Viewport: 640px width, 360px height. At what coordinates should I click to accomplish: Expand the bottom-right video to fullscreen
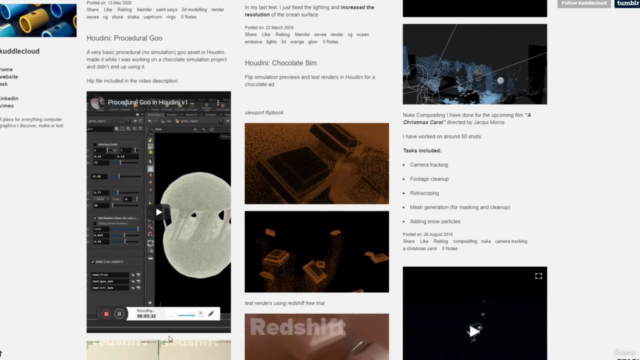538,276
